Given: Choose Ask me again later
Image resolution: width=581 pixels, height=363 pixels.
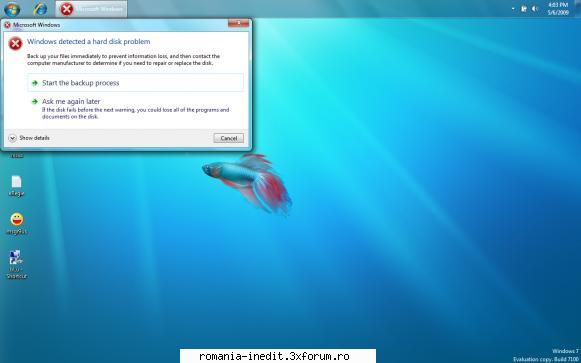Looking at the screenshot, I should coord(136,108).
